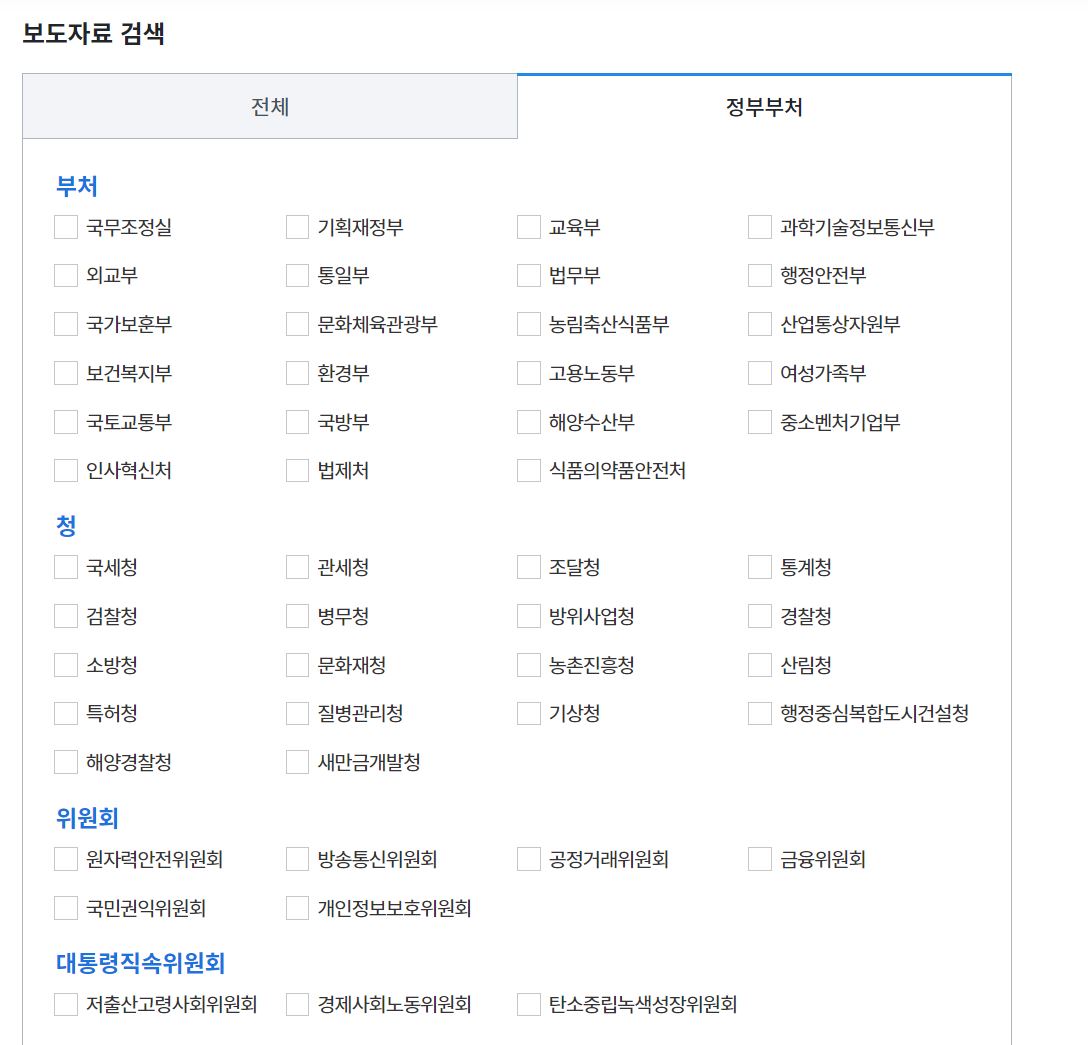Check 행정중심복합도시건설청 checkbox
Viewport: 1088px width, 1045px height.
(x=760, y=713)
